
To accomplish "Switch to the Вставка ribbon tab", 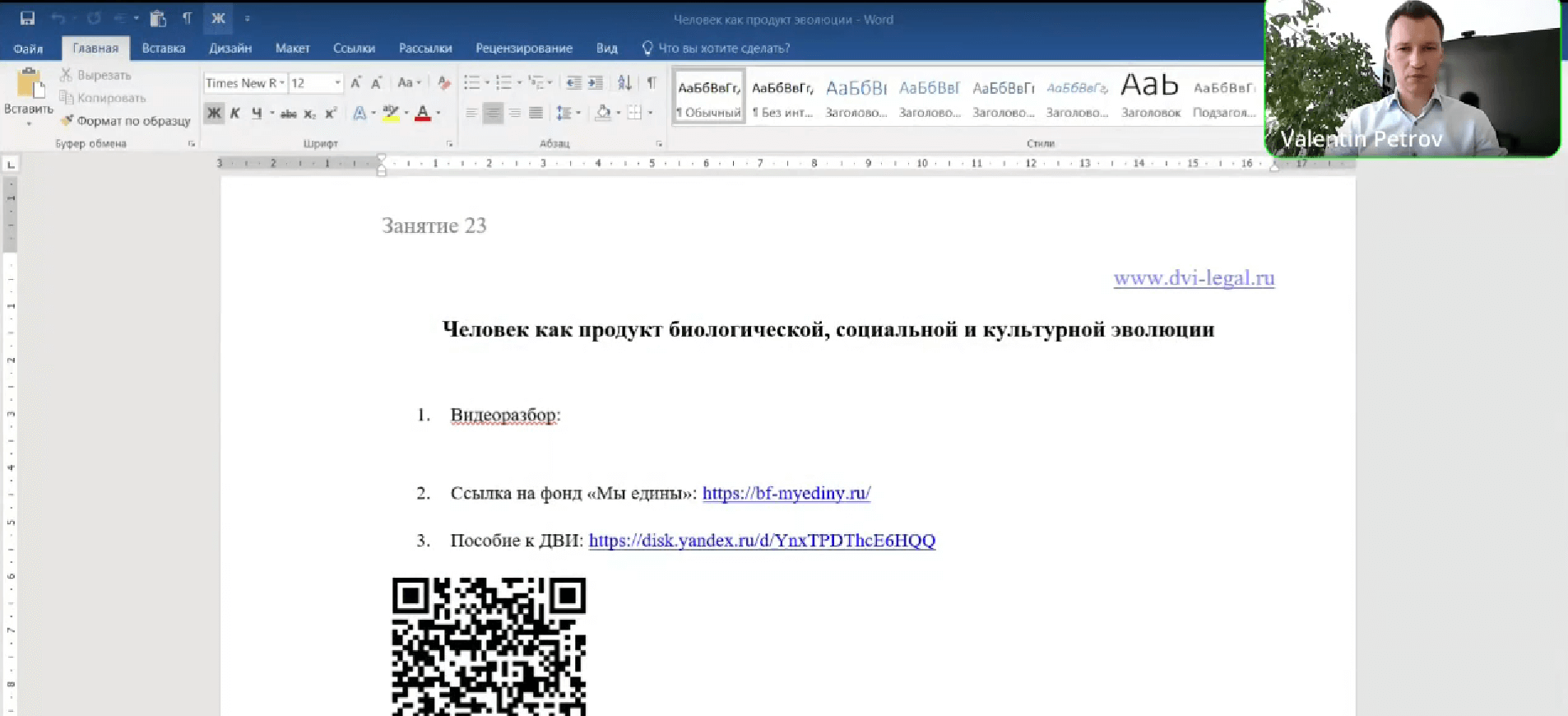I will 164,49.
